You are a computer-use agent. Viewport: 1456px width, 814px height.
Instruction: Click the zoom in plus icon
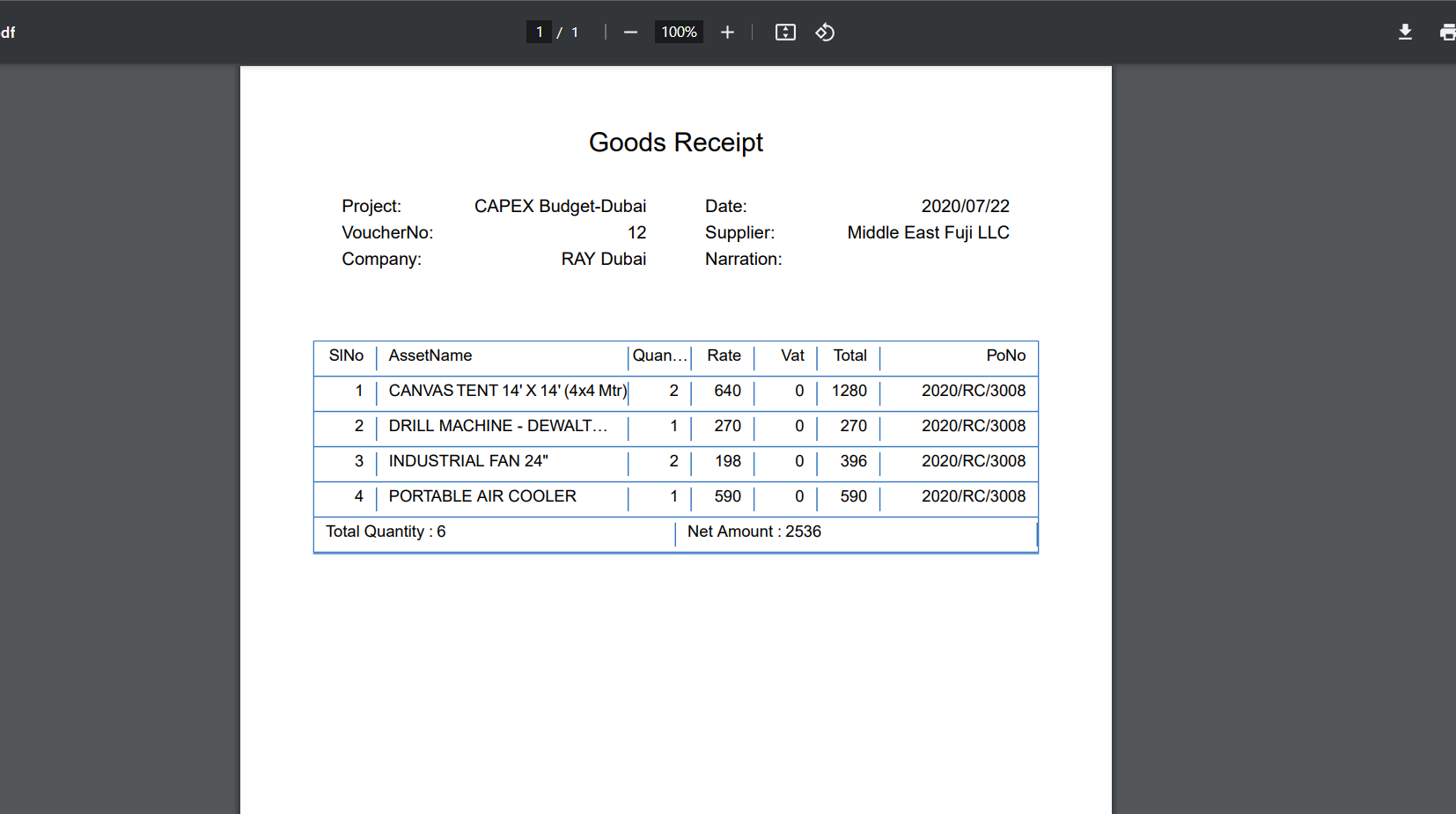(727, 33)
